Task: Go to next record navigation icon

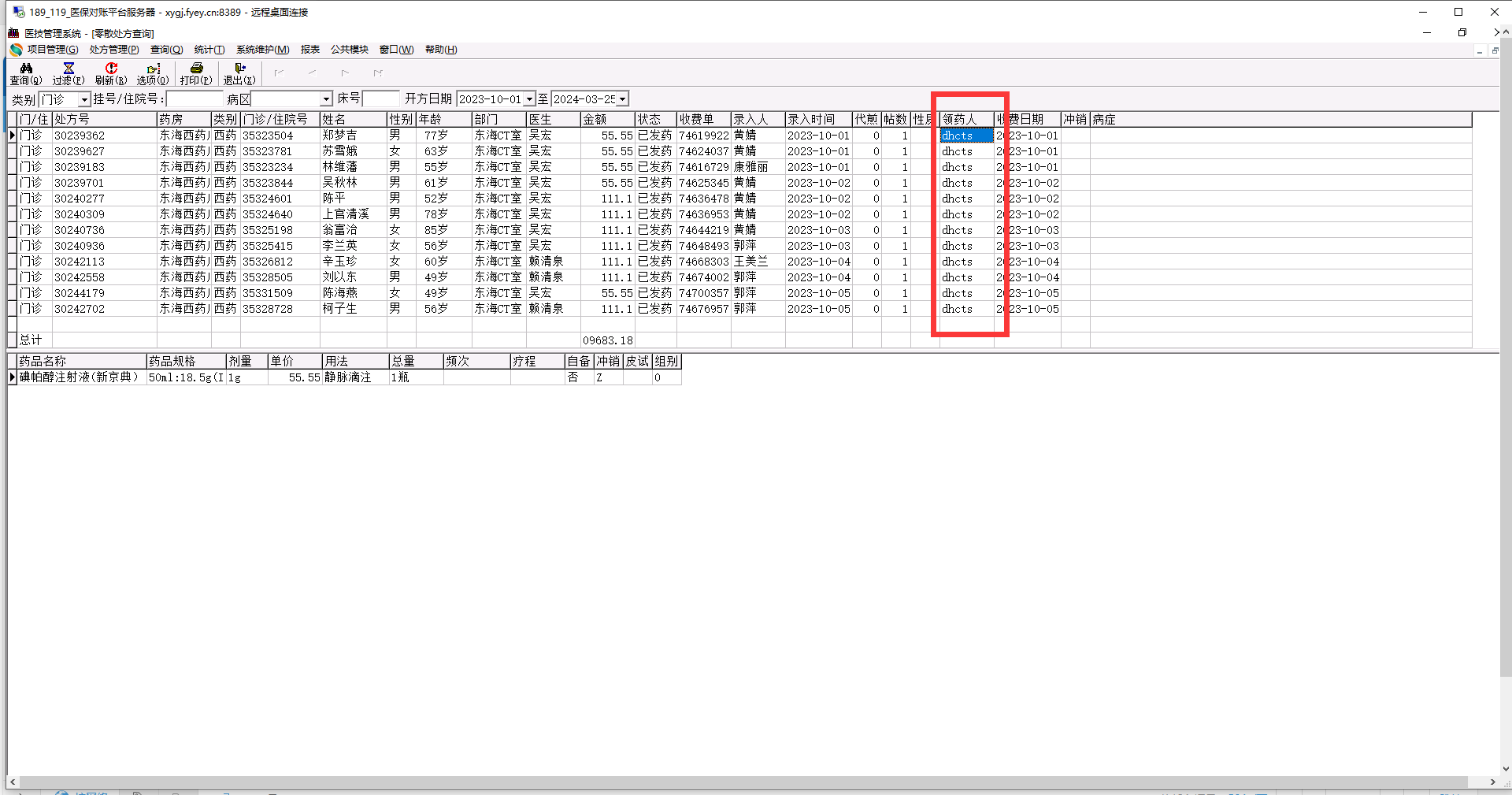Action: 345,73
